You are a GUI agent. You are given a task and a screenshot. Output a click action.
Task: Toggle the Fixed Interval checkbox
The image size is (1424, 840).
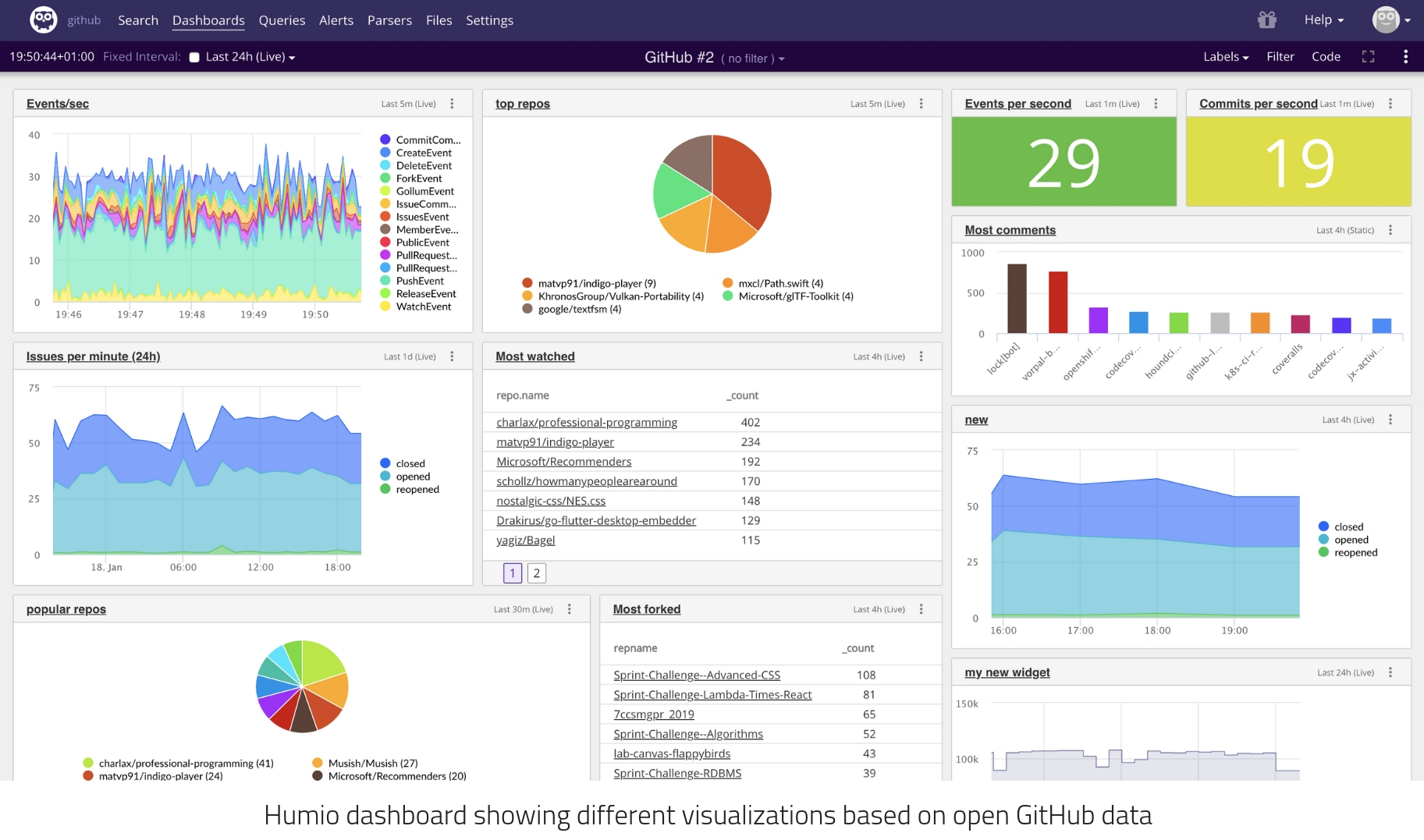[x=194, y=57]
